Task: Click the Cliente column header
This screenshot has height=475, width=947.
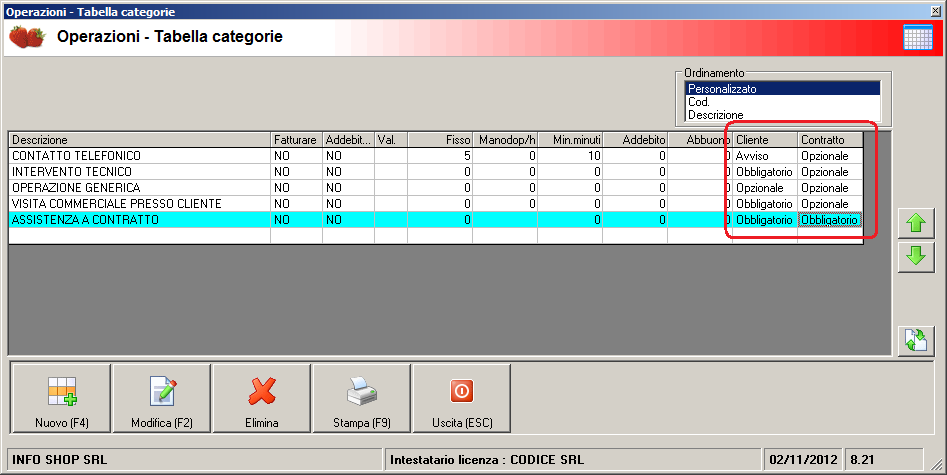Action: [x=765, y=140]
